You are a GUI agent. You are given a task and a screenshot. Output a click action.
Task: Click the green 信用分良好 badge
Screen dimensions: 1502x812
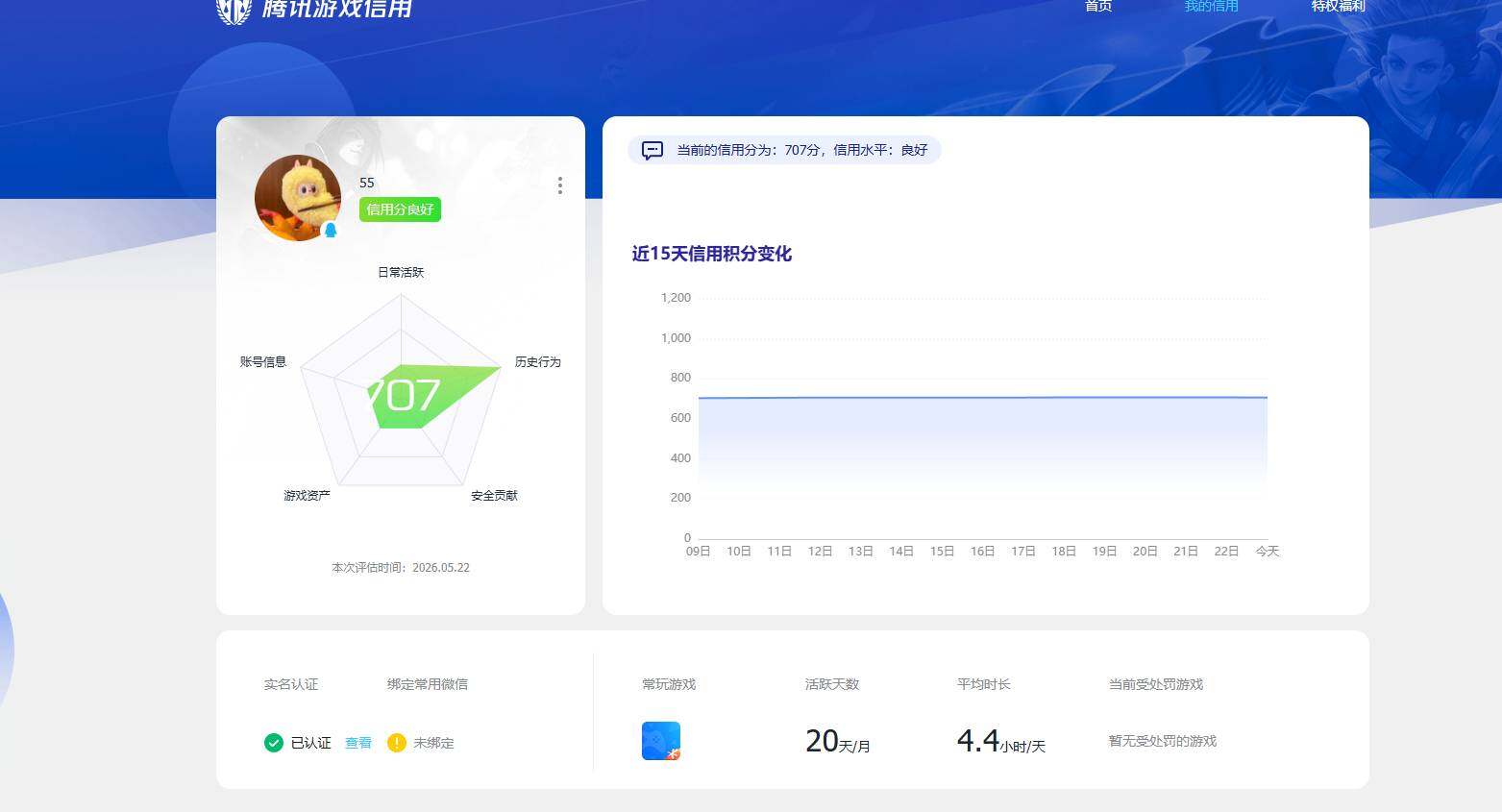[400, 209]
